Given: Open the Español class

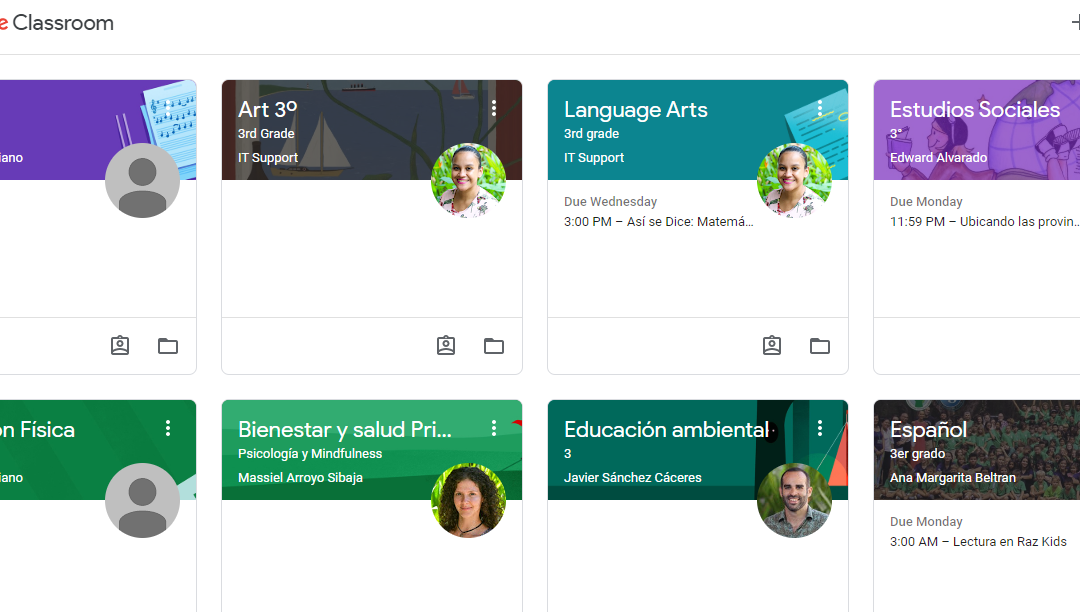Looking at the screenshot, I should tap(928, 430).
